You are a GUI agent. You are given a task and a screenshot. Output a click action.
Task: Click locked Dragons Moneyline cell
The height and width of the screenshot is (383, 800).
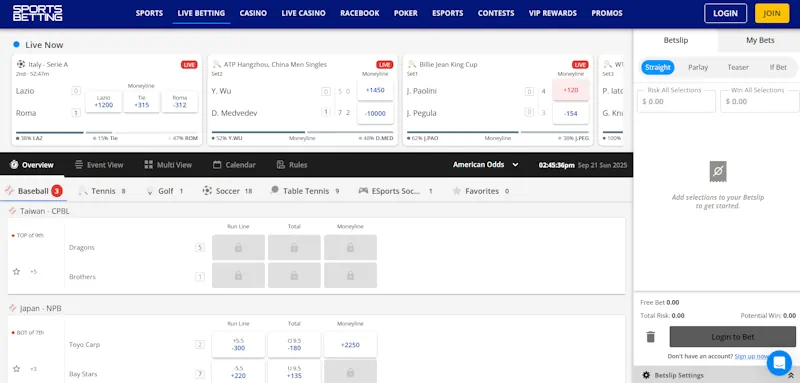351,247
